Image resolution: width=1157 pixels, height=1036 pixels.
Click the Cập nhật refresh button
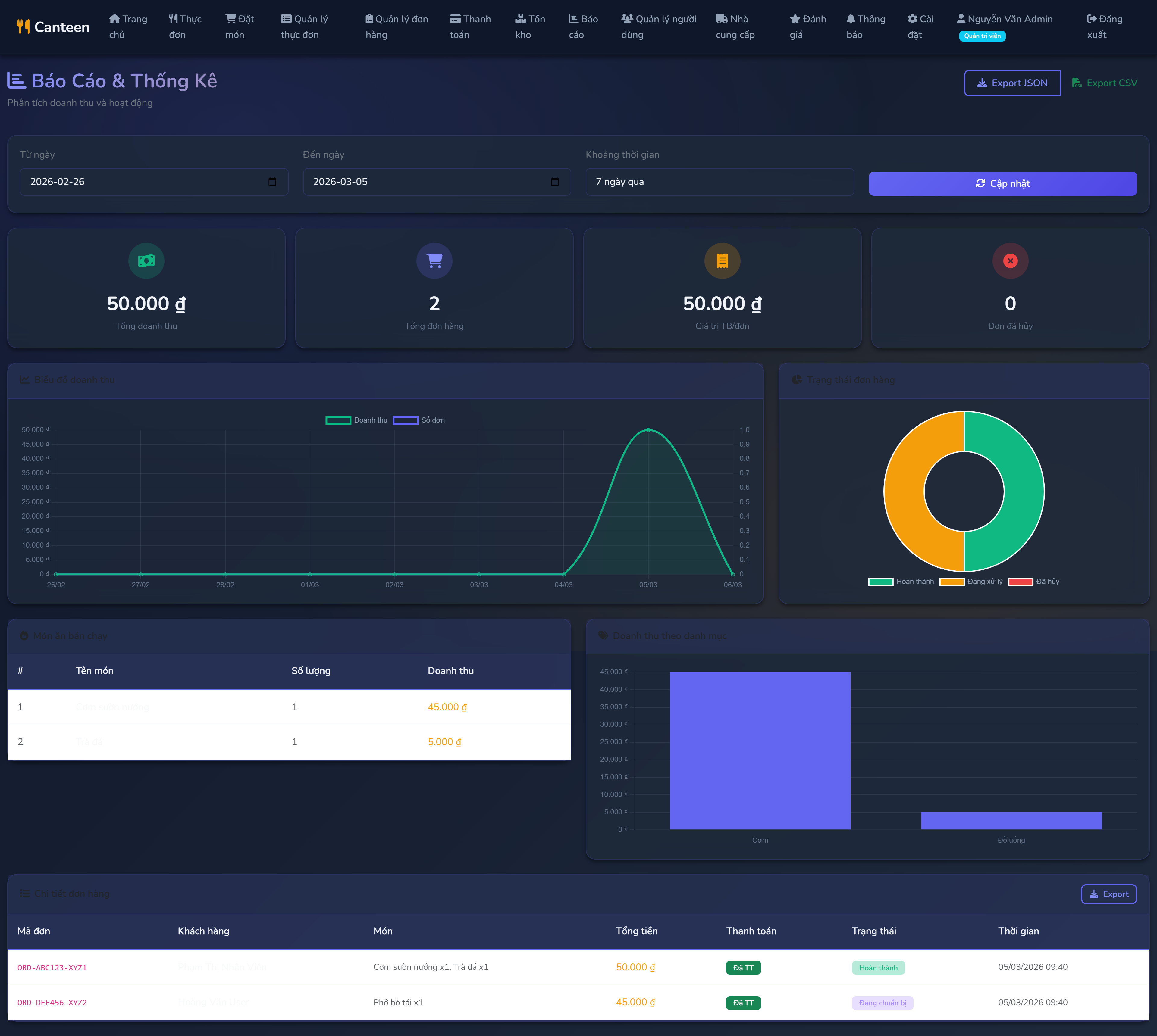pos(1003,183)
